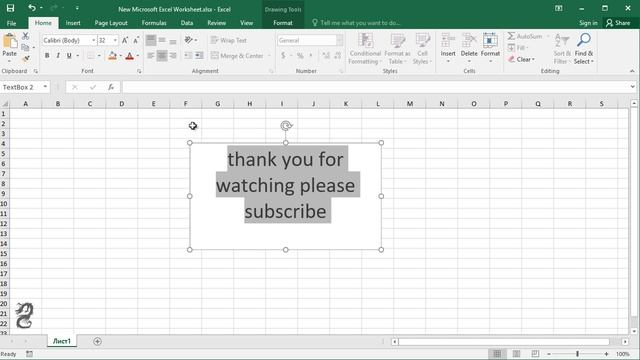Switch to the Formulas tab

point(154,23)
